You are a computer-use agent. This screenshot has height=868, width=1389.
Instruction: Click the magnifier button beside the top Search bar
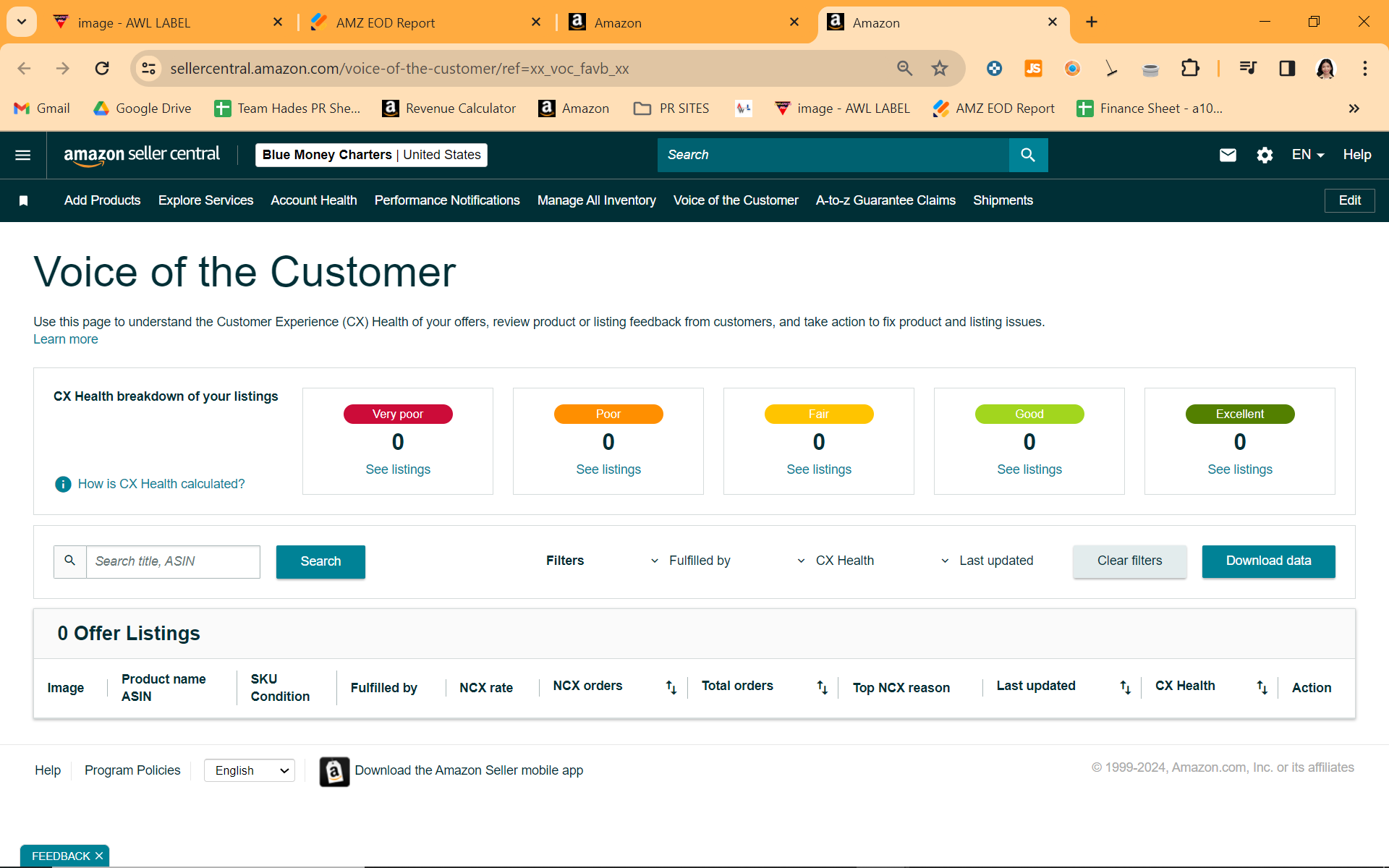pyautogui.click(x=1028, y=155)
